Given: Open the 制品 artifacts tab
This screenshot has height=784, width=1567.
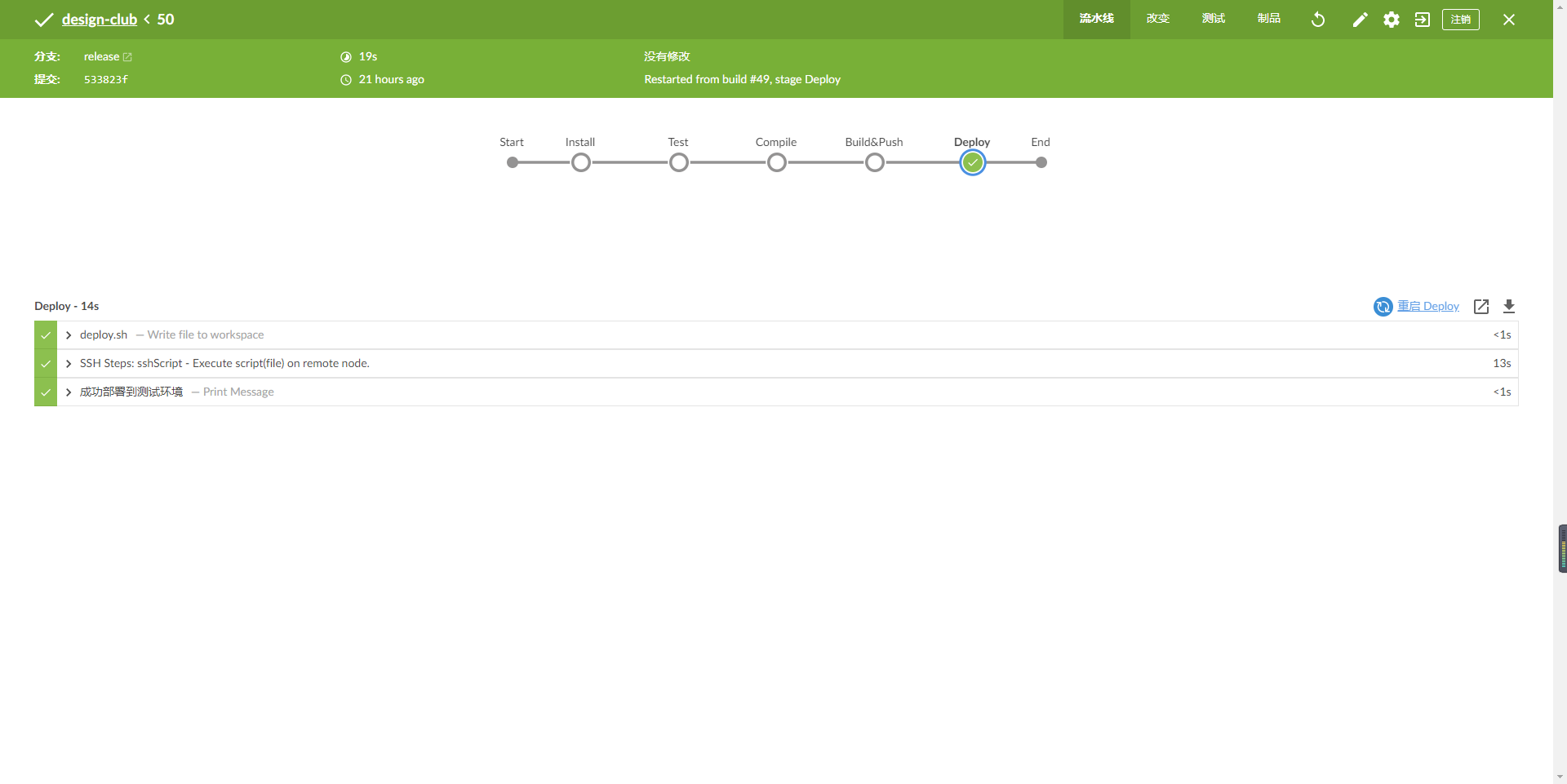Looking at the screenshot, I should point(1268,19).
